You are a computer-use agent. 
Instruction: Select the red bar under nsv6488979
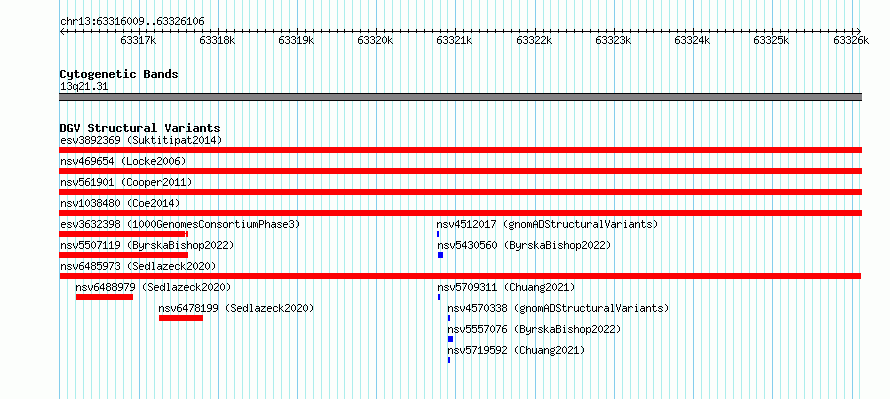click(104, 297)
